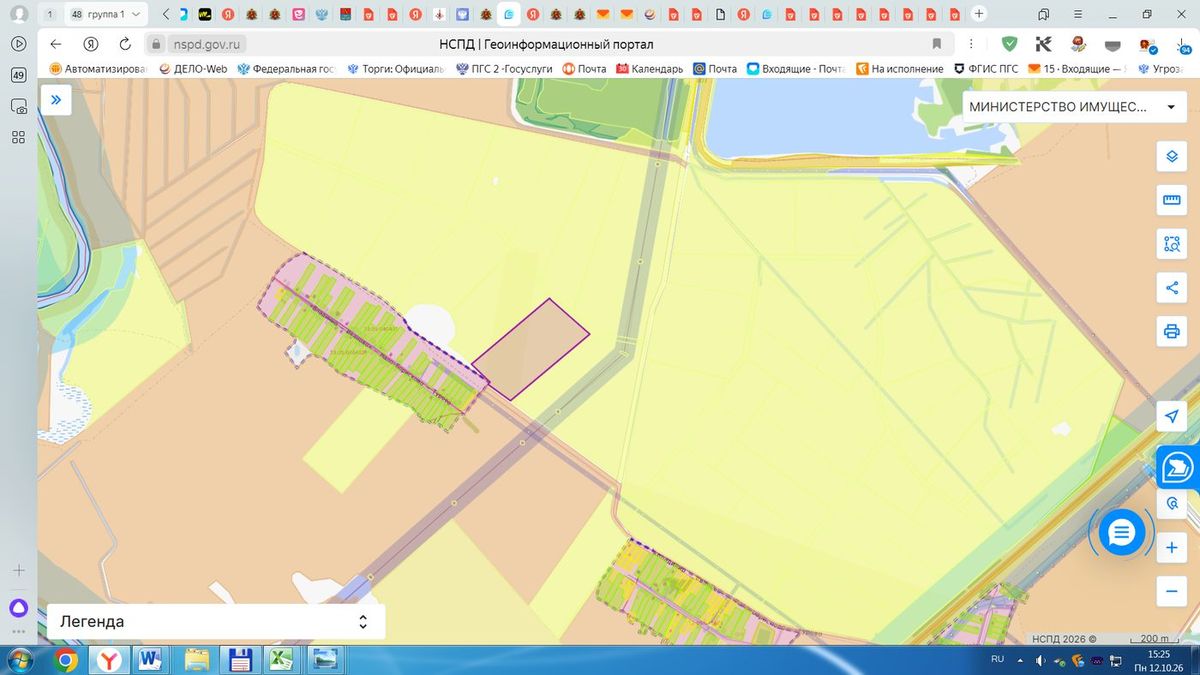This screenshot has width=1200, height=675.
Task: Zoom in with the plus button
Action: click(1171, 548)
